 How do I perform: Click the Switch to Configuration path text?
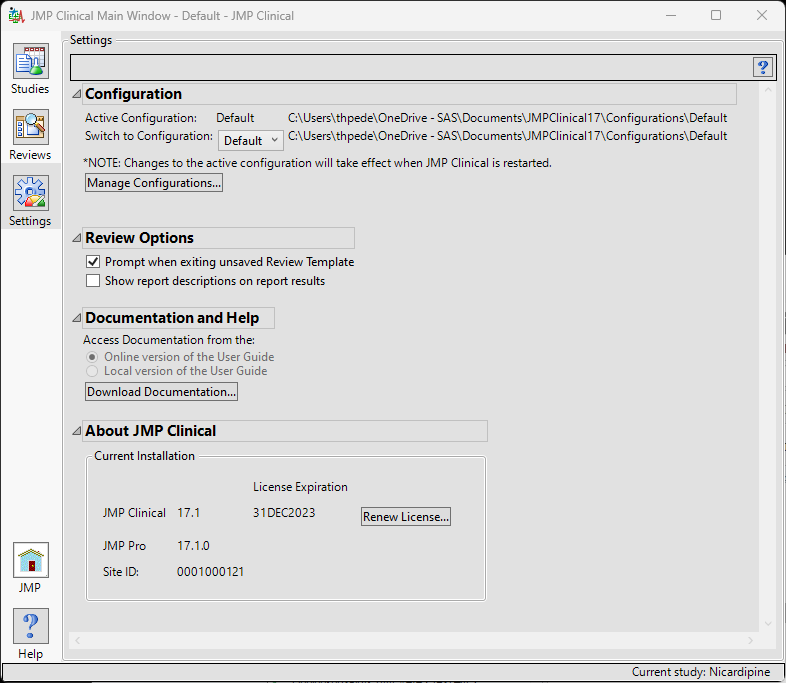pyautogui.click(x=507, y=136)
